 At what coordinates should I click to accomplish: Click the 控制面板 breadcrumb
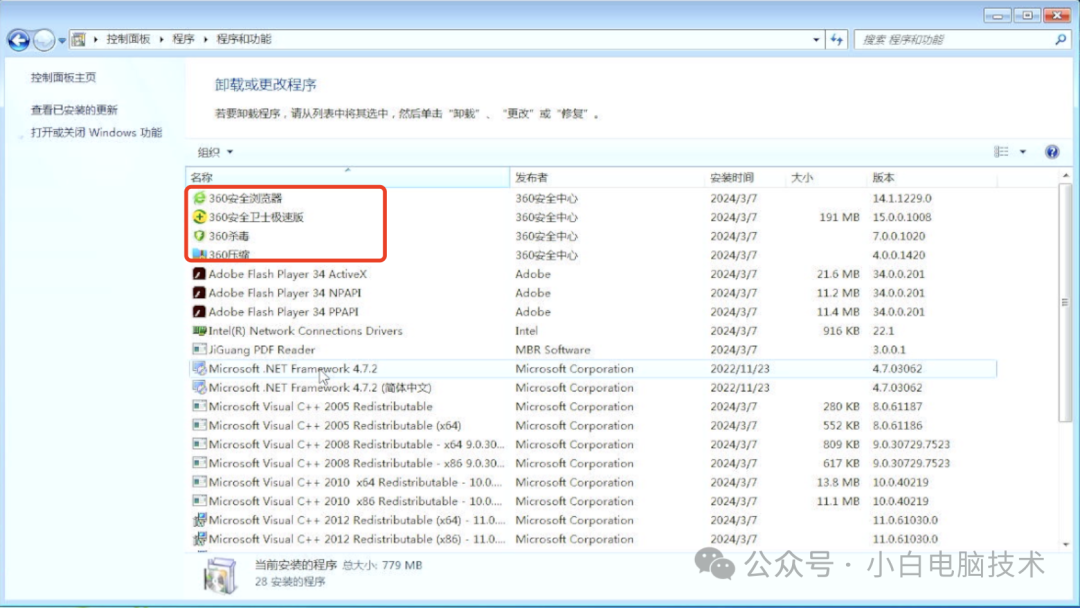click(x=128, y=39)
